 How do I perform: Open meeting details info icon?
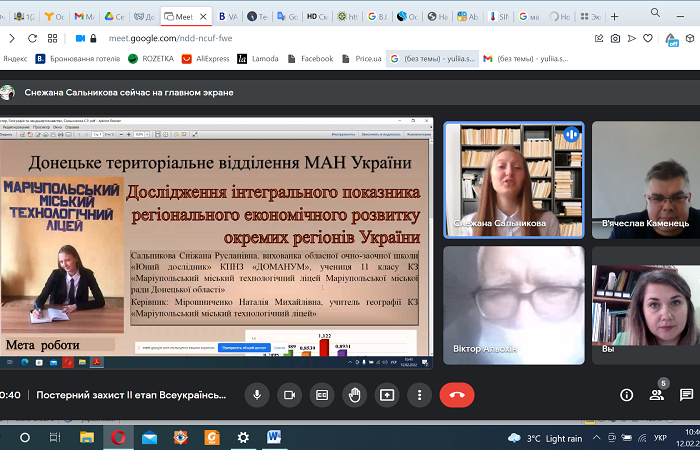tap(627, 394)
